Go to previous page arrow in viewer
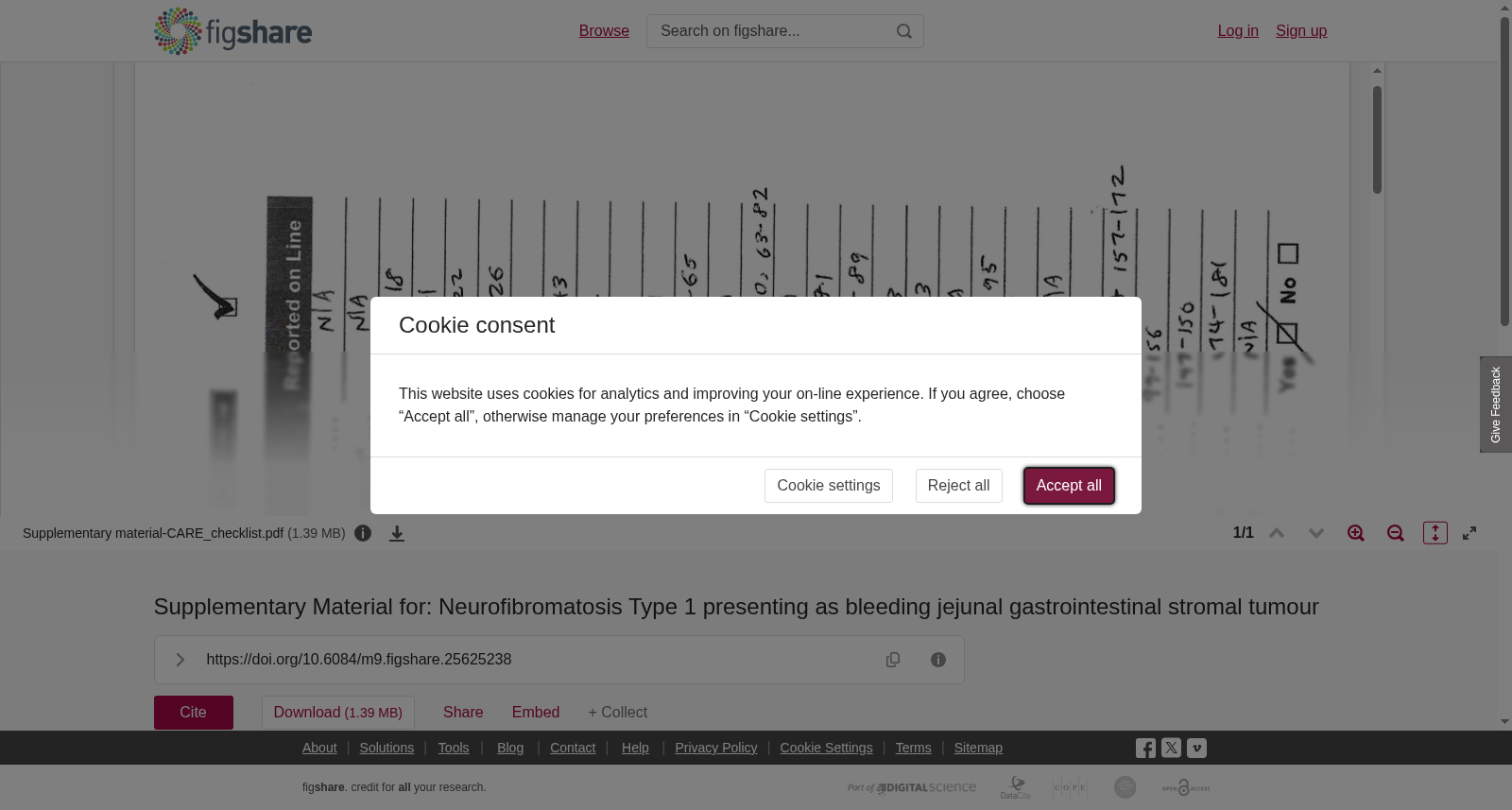1512x810 pixels. coord(1277,533)
